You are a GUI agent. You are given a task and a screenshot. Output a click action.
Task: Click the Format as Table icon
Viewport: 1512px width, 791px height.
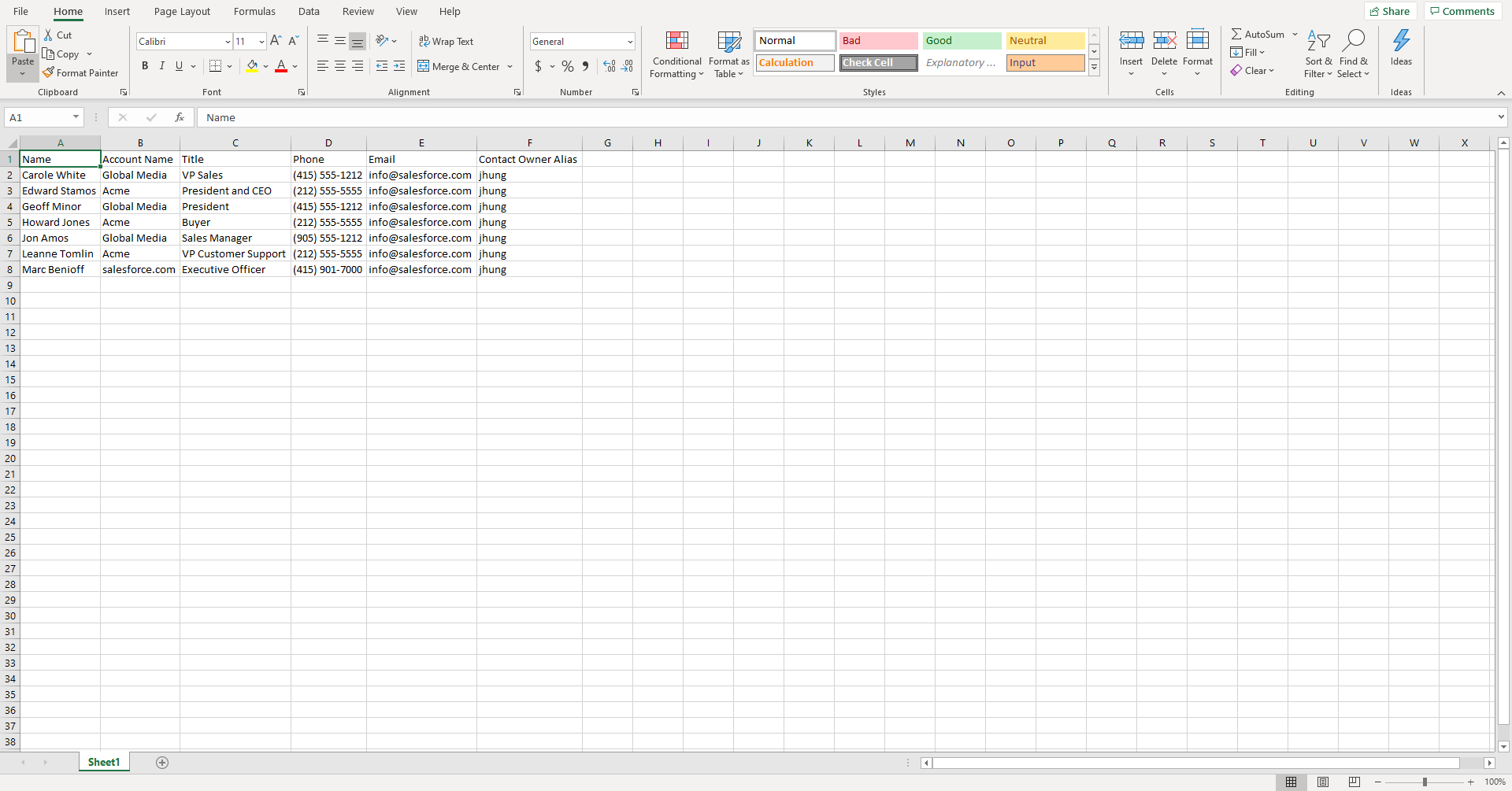click(x=728, y=41)
